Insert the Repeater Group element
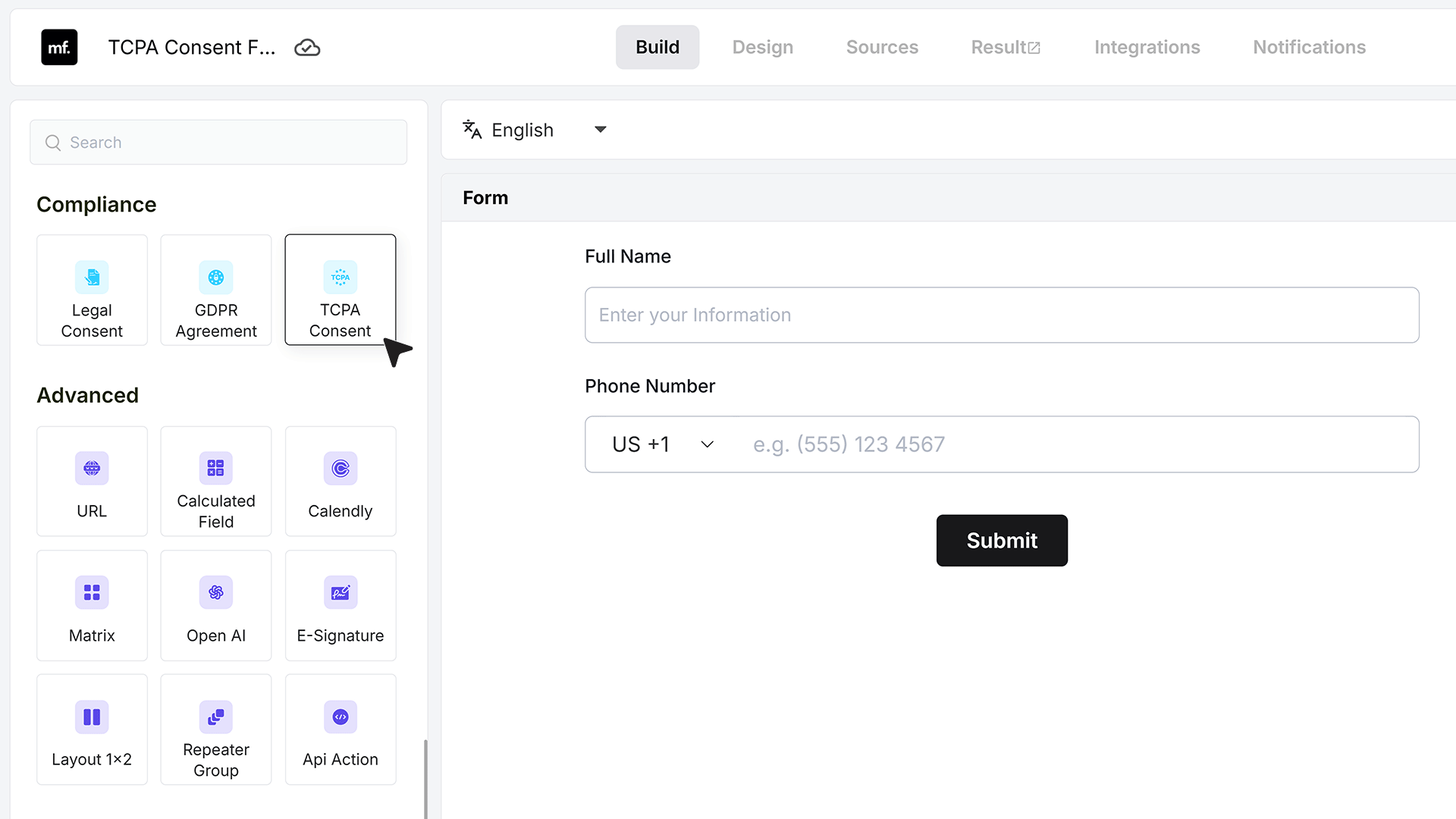Screen dimensions: 1456x819 [x=216, y=730]
